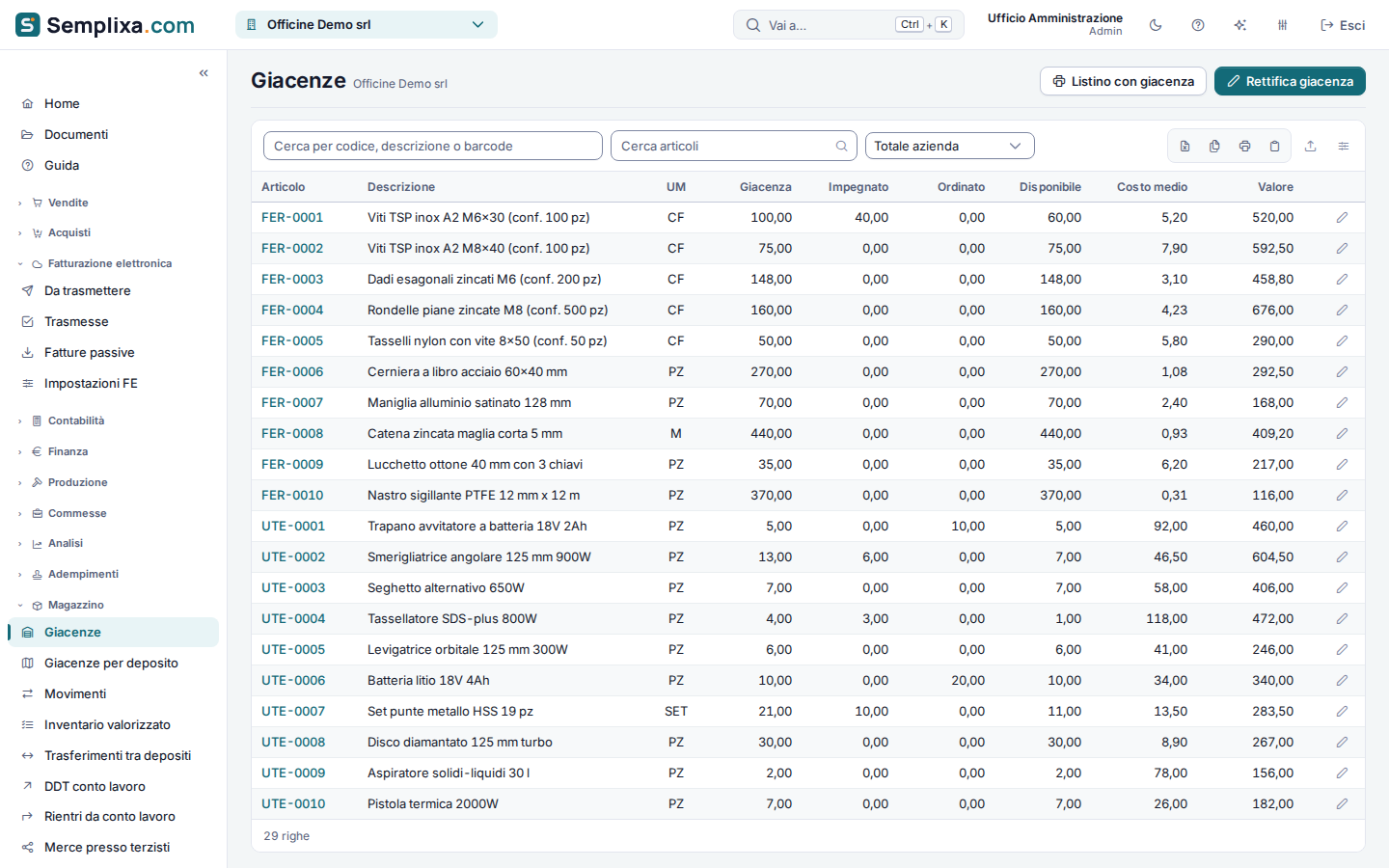Click the Rettifica giacenza button
This screenshot has height=868, width=1389.
1290,81
